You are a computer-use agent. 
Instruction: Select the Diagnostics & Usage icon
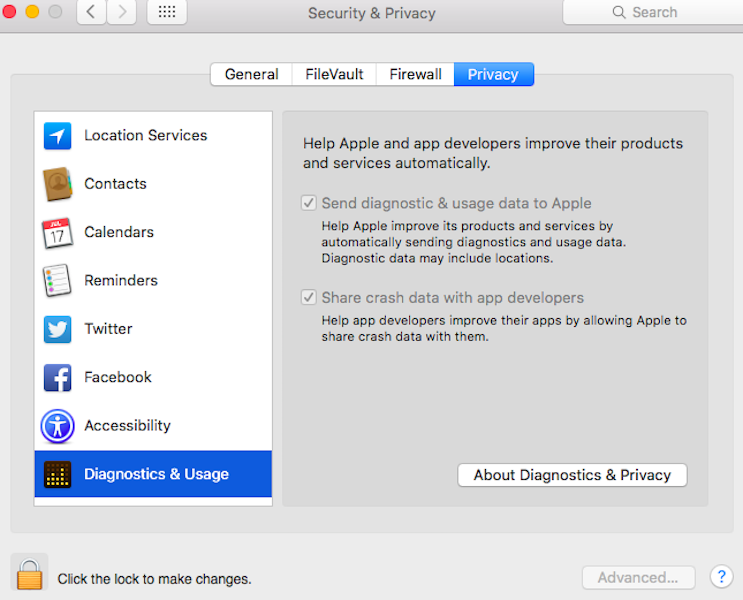[x=57, y=474]
